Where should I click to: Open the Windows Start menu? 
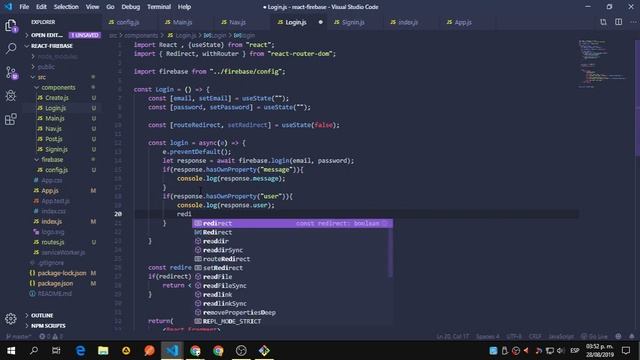click(11, 351)
